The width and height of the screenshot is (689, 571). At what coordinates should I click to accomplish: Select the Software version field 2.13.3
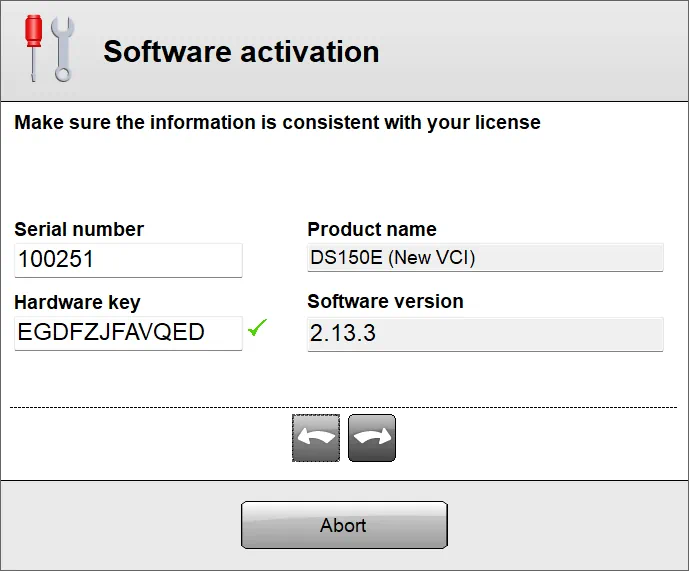(x=485, y=334)
